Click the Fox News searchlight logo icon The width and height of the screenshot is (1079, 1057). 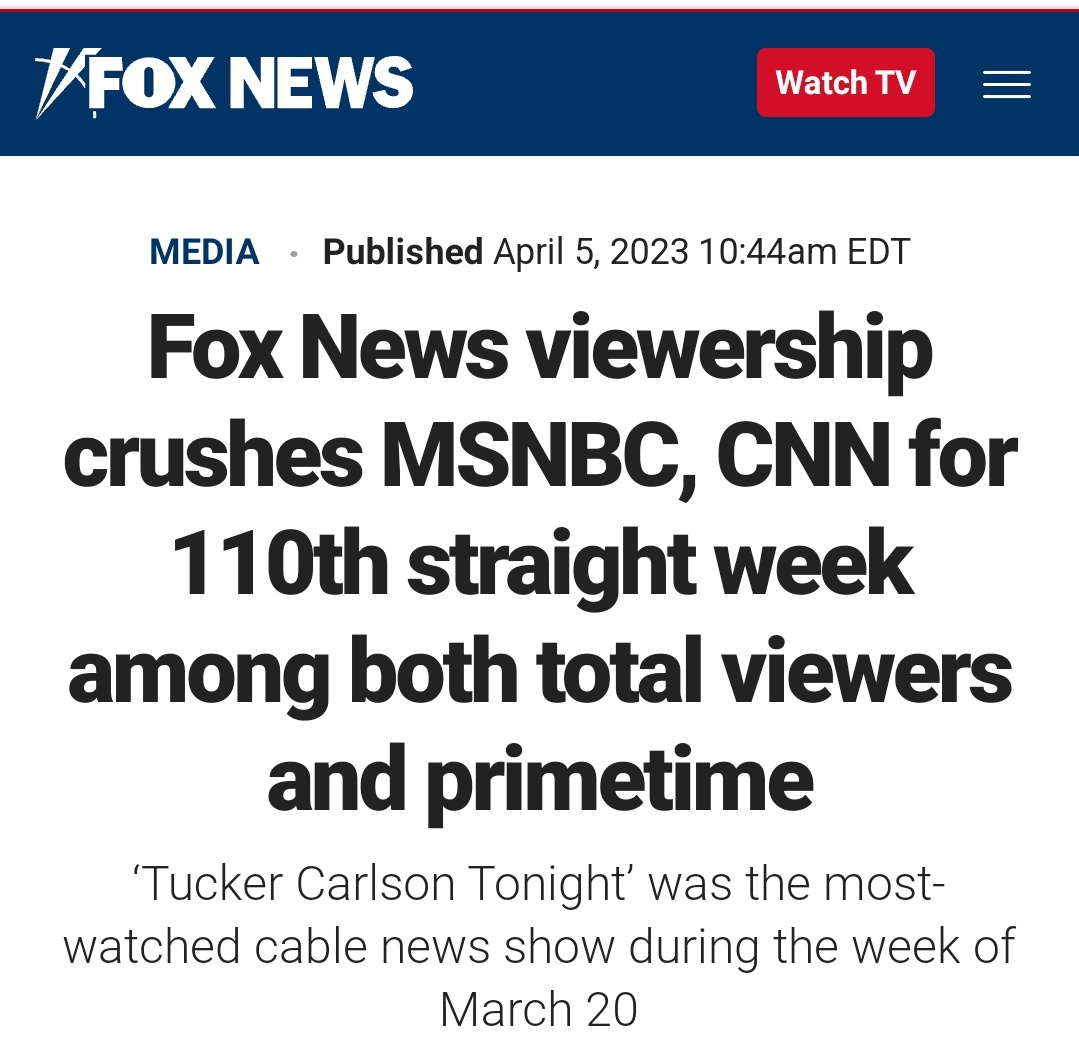[67, 83]
